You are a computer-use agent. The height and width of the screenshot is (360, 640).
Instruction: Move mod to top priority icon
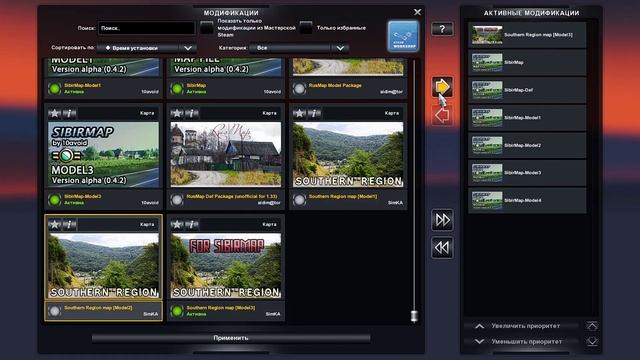592,326
